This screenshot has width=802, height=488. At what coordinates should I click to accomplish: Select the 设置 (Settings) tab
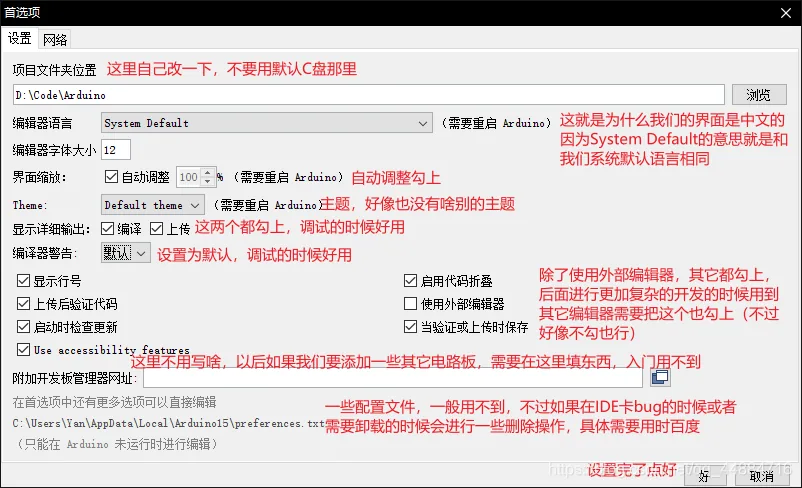click(x=19, y=38)
